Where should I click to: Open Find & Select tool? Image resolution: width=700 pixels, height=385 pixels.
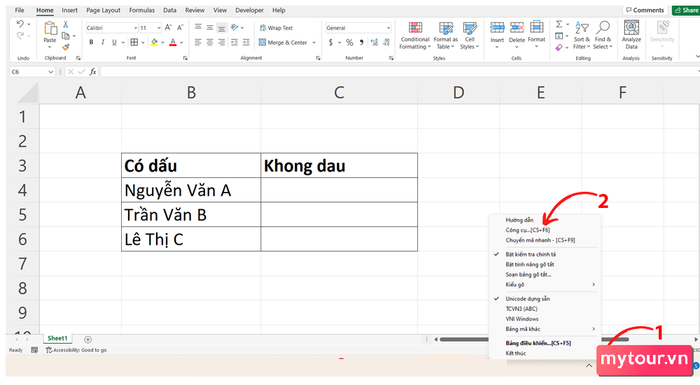[x=602, y=36]
